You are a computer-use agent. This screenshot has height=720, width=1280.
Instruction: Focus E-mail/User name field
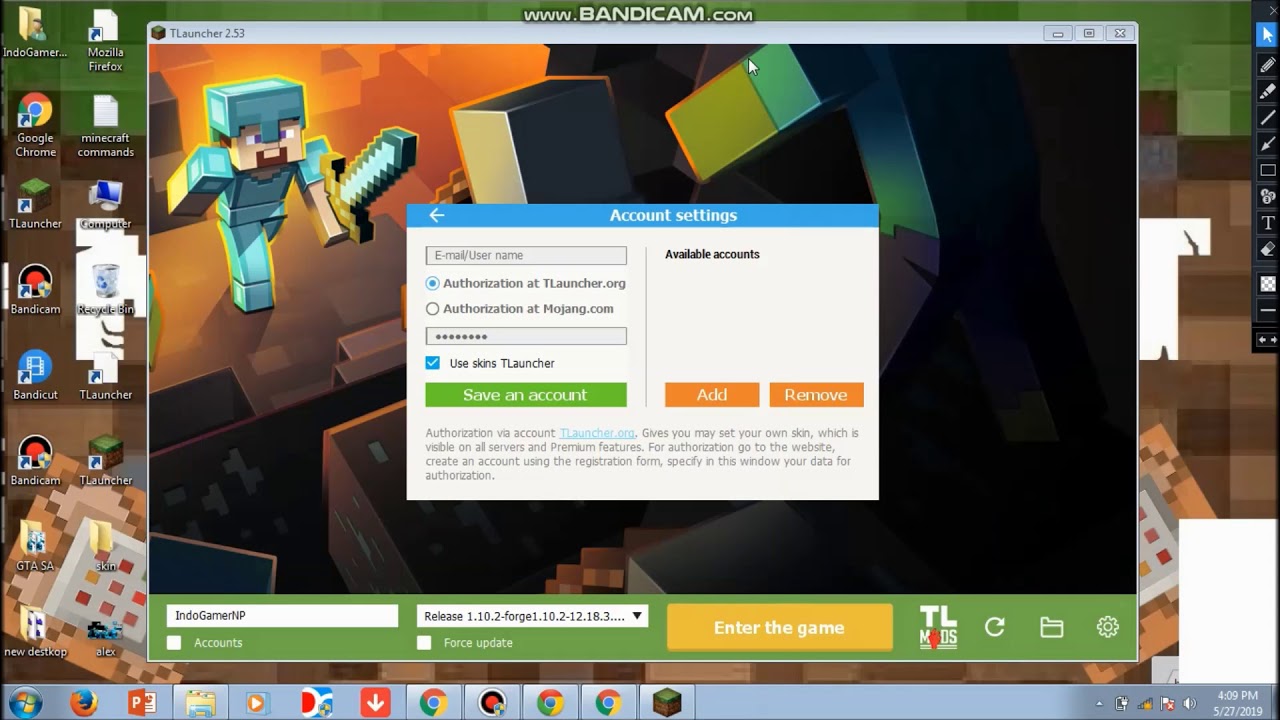526,256
